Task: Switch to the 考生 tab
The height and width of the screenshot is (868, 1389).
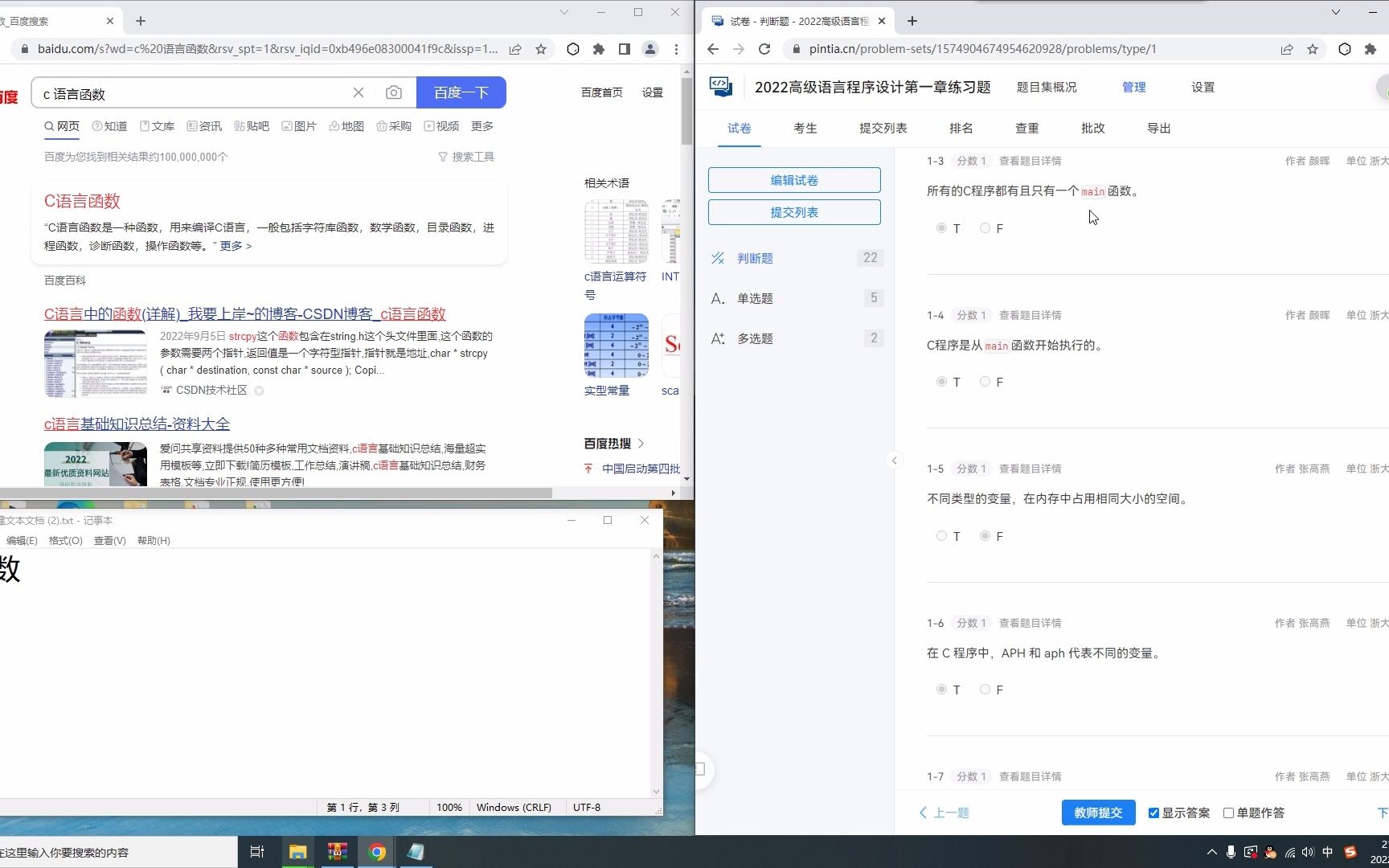Action: pyautogui.click(x=805, y=129)
